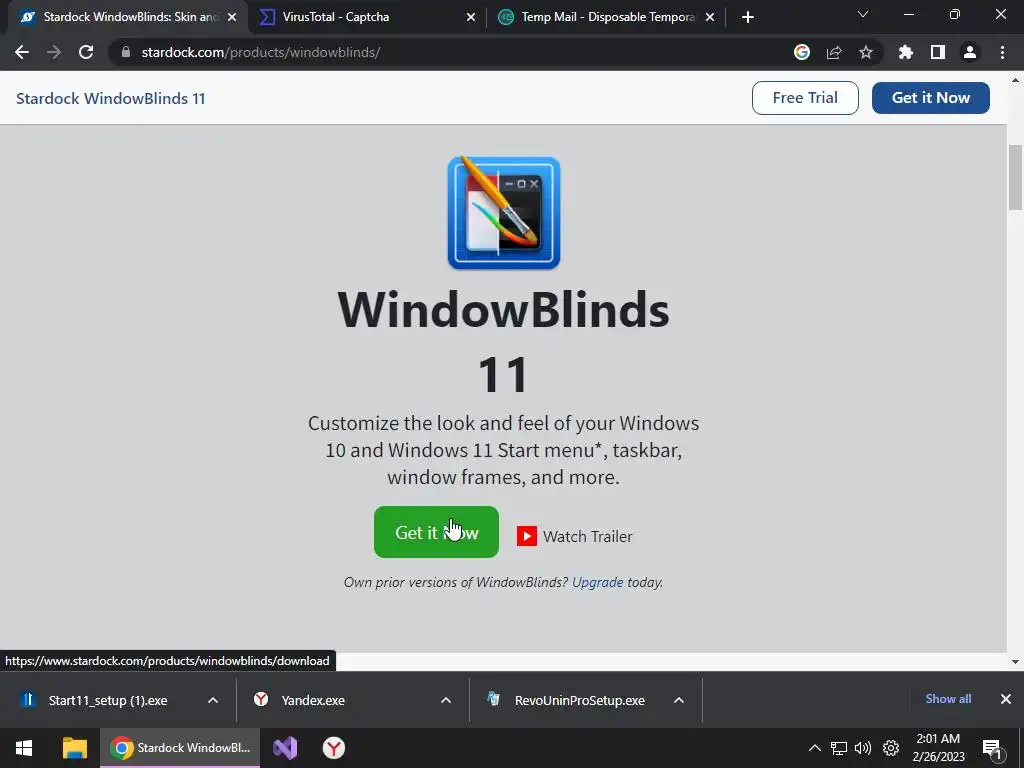Bookmark this page with the star icon
The height and width of the screenshot is (768, 1024).
click(866, 52)
